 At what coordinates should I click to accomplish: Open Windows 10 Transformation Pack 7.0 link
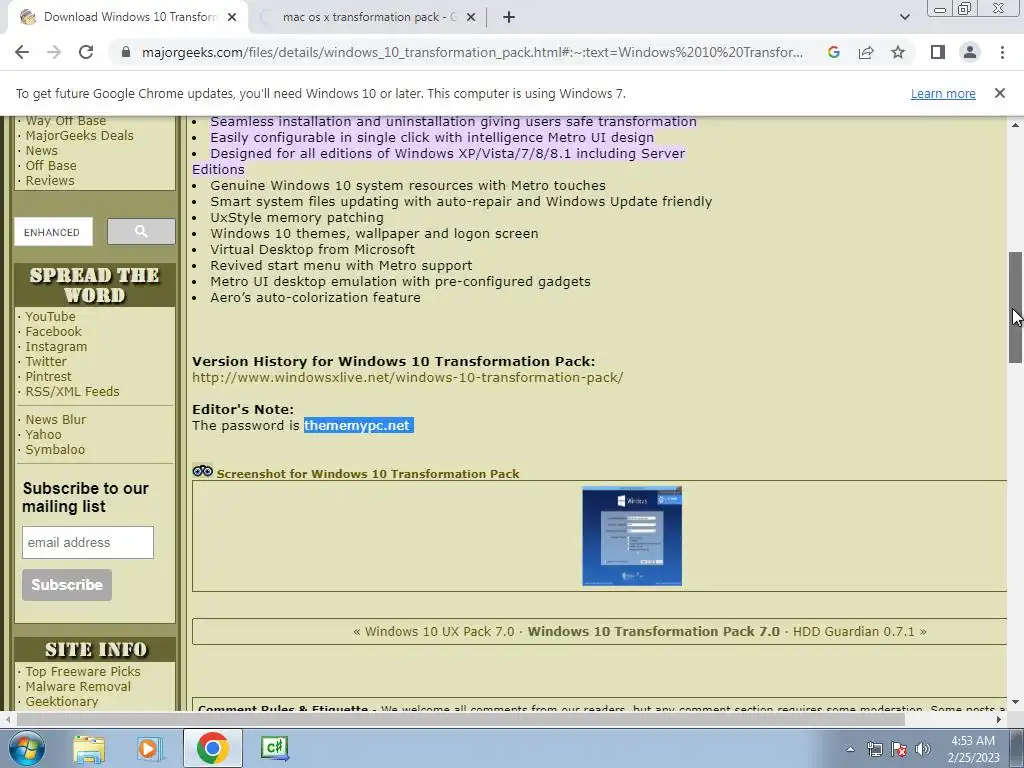pos(654,632)
